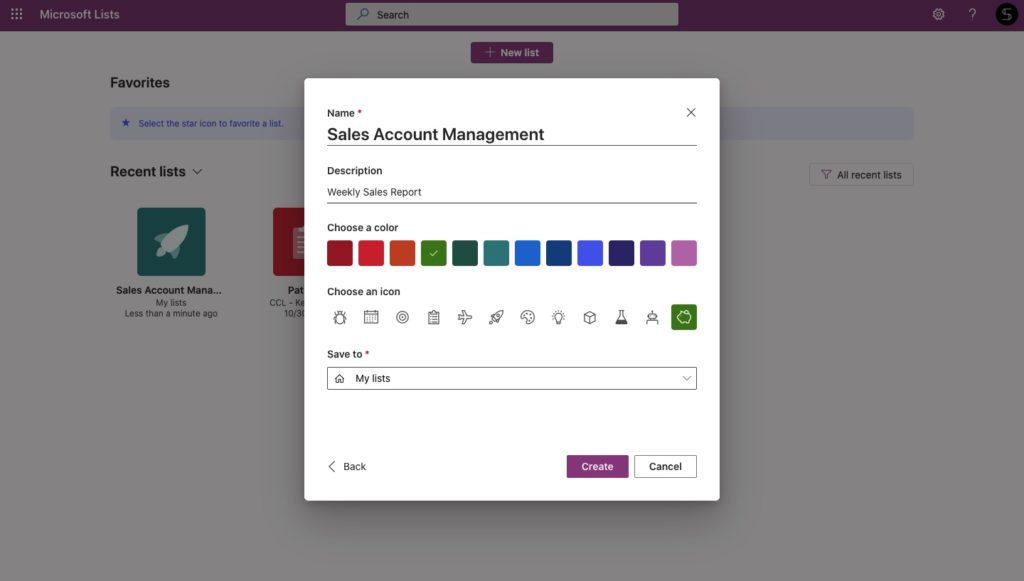
Task: Pick the orange color swatch
Action: 402,253
